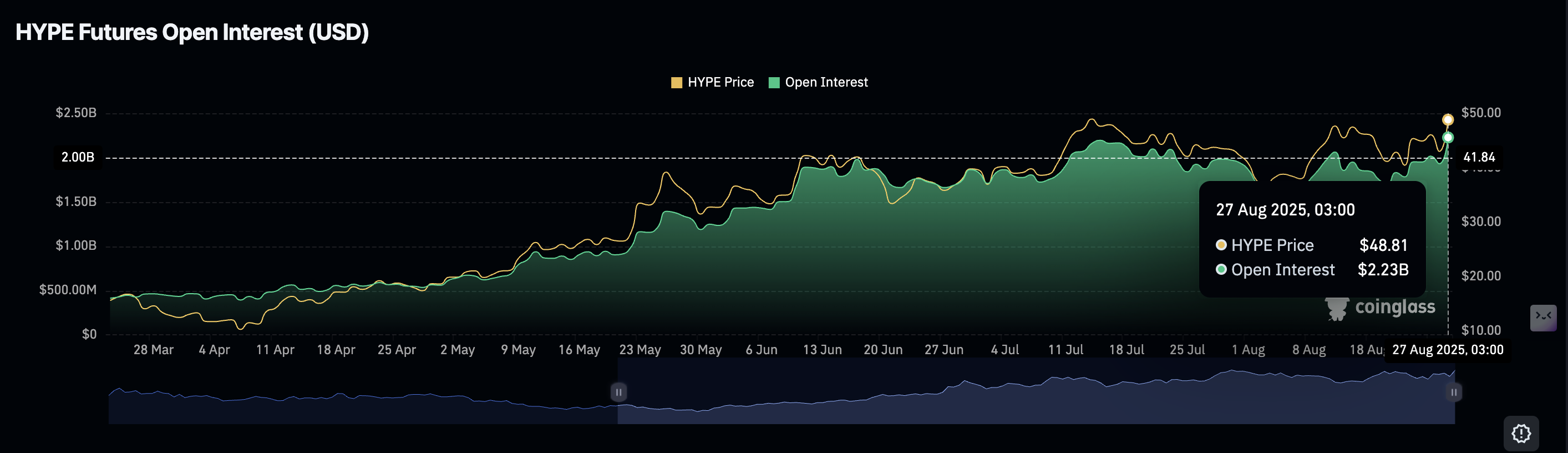Image resolution: width=1568 pixels, height=453 pixels.
Task: Click the right range slider handle
Action: [x=1454, y=392]
